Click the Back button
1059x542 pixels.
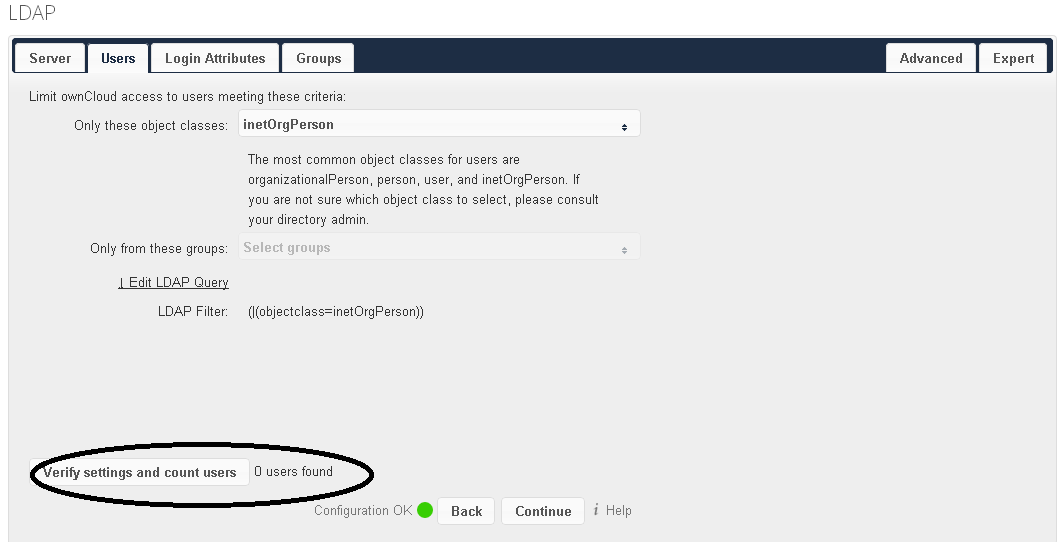point(466,511)
